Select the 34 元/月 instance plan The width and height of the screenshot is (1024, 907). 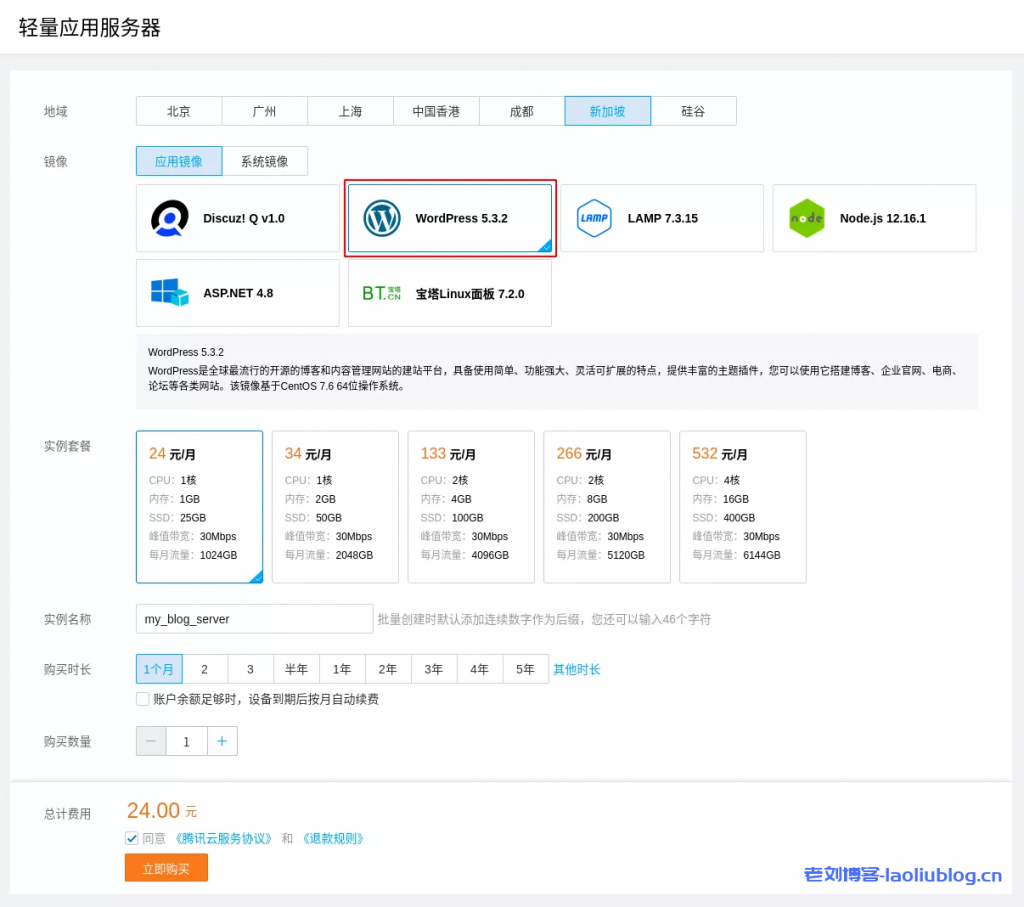click(x=335, y=507)
